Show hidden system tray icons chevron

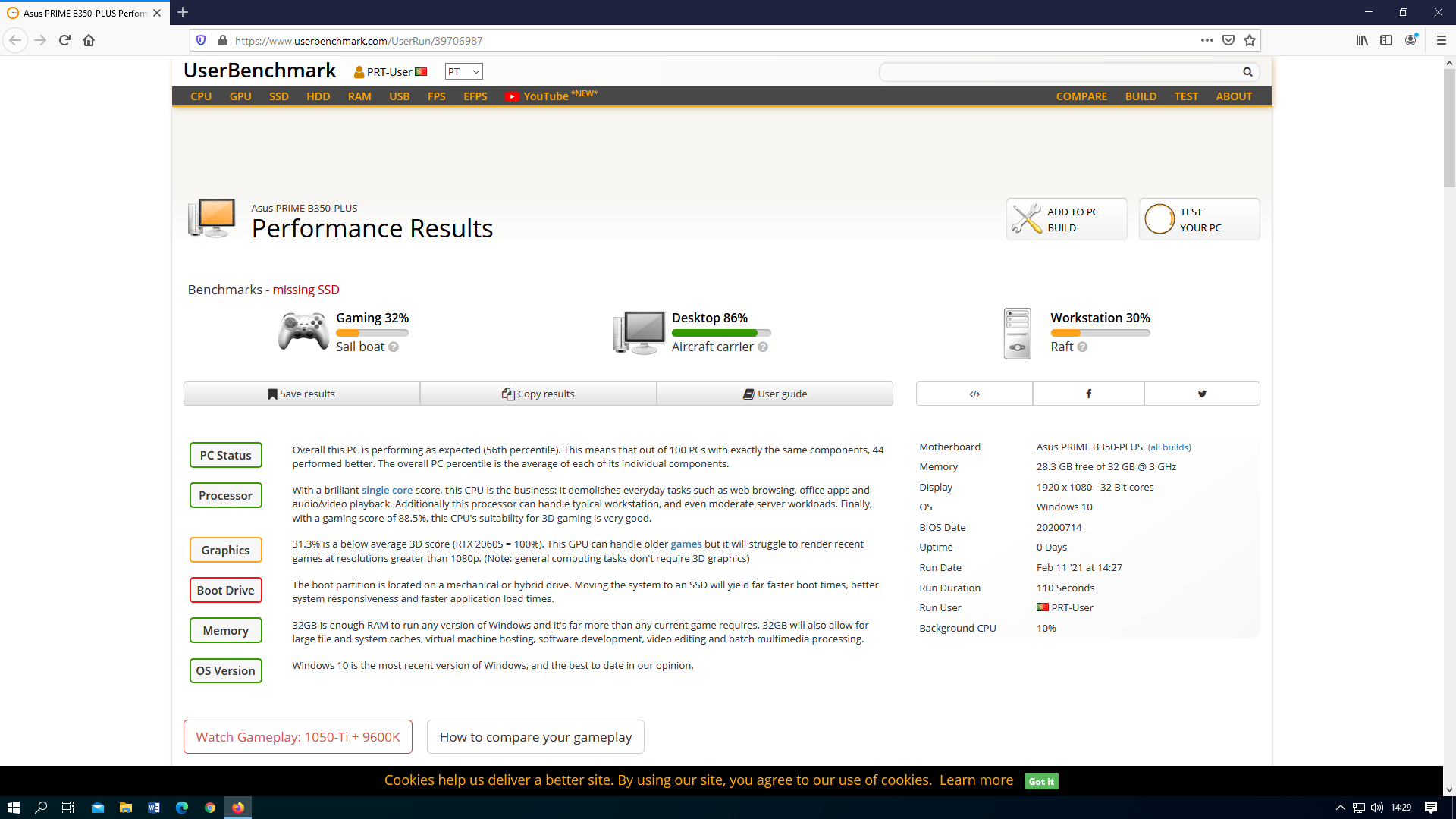click(1340, 808)
